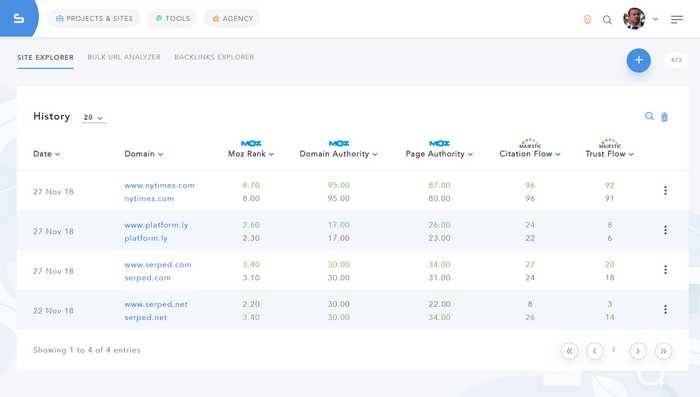Open platform.ly link

point(146,238)
